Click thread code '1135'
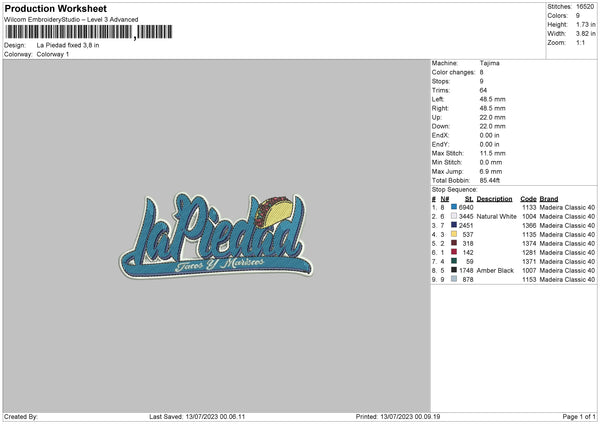600x424 pixels. 529,235
